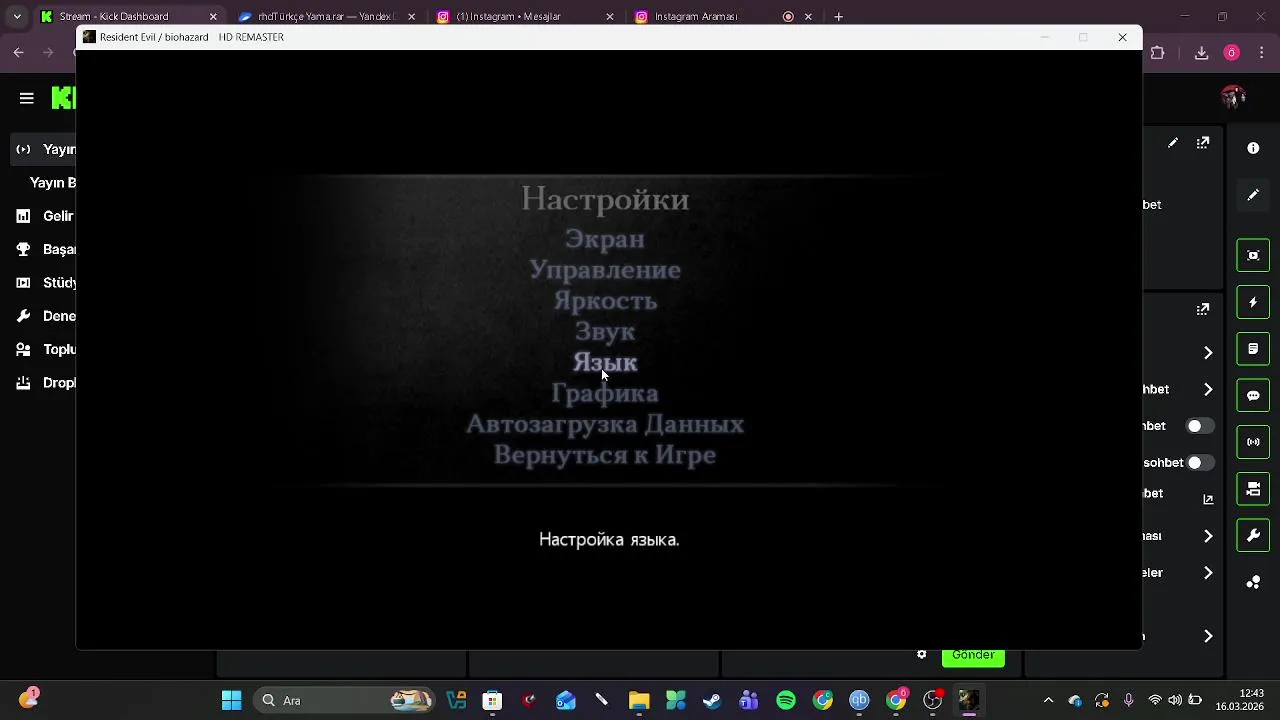Open Drops item in Kick sidebar

click(x=46, y=383)
